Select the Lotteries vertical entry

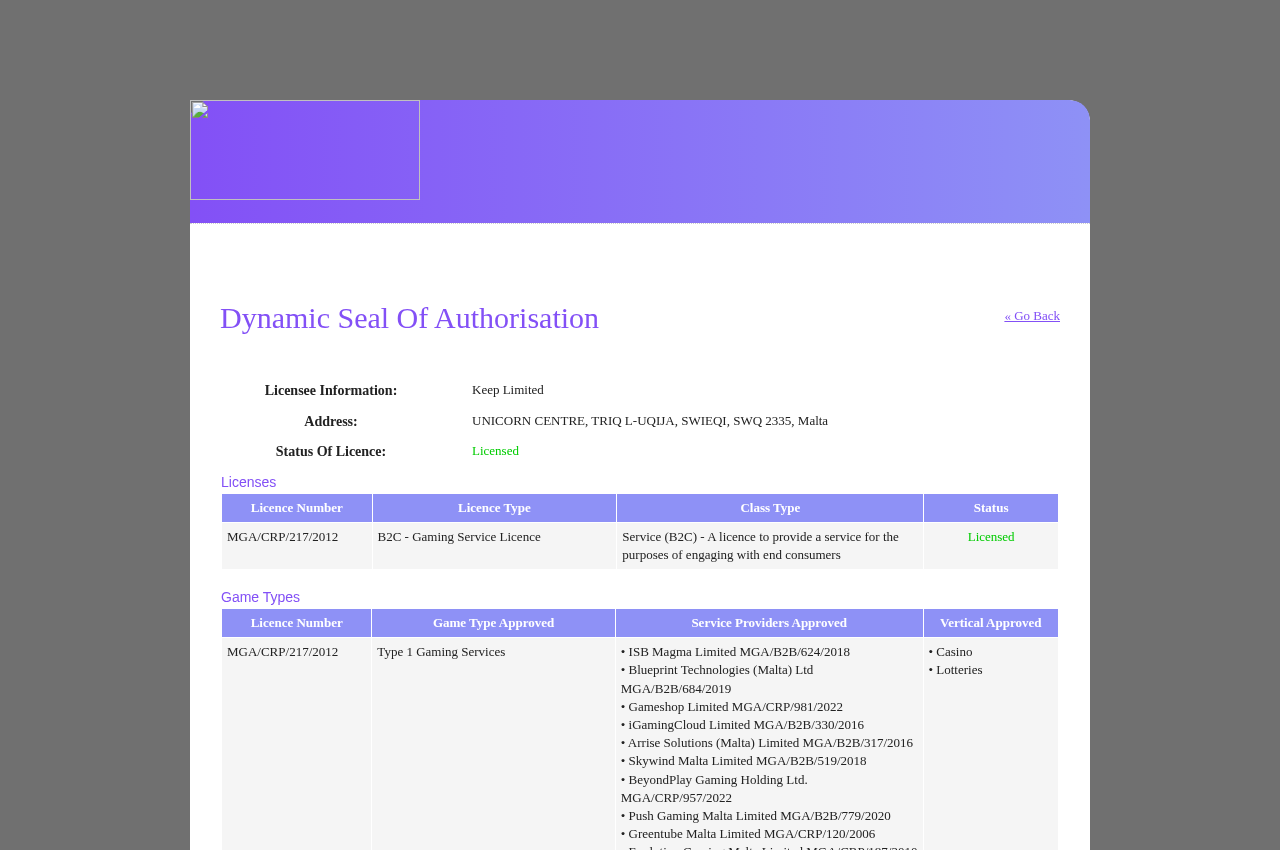tap(955, 670)
